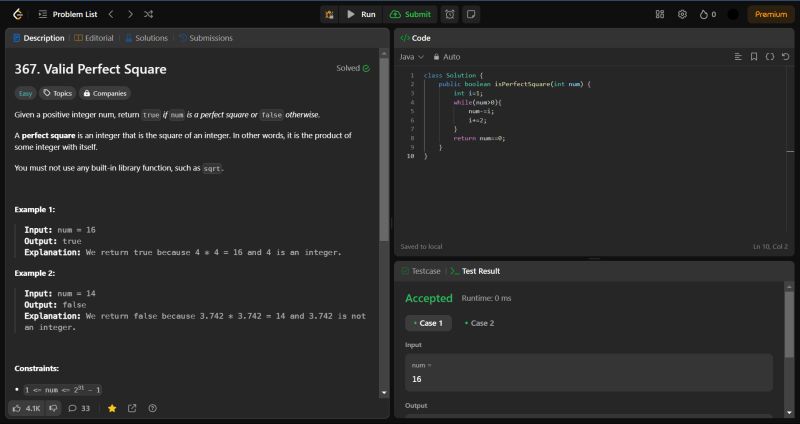Open the settings gear icon
Screen dimensions: 800x424
click(x=682, y=14)
